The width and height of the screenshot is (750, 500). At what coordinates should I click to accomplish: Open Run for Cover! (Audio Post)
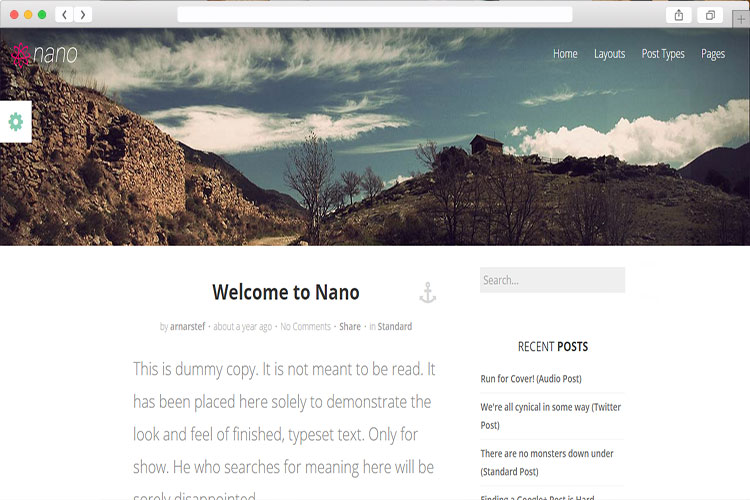[x=531, y=378]
